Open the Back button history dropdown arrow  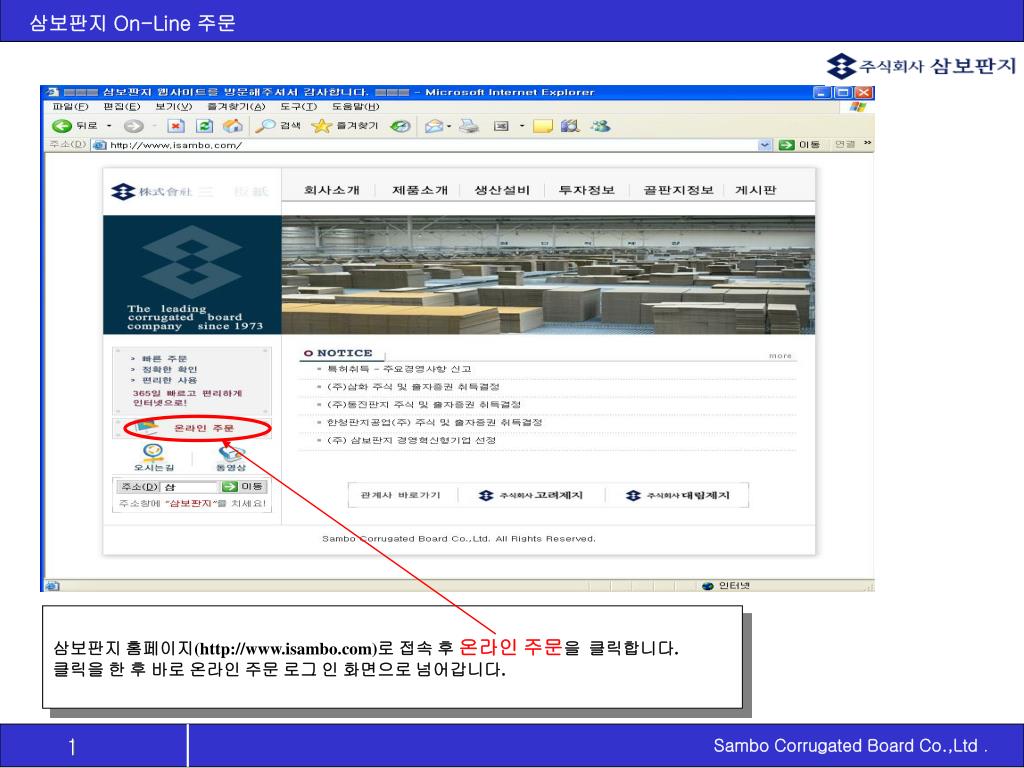click(x=109, y=126)
